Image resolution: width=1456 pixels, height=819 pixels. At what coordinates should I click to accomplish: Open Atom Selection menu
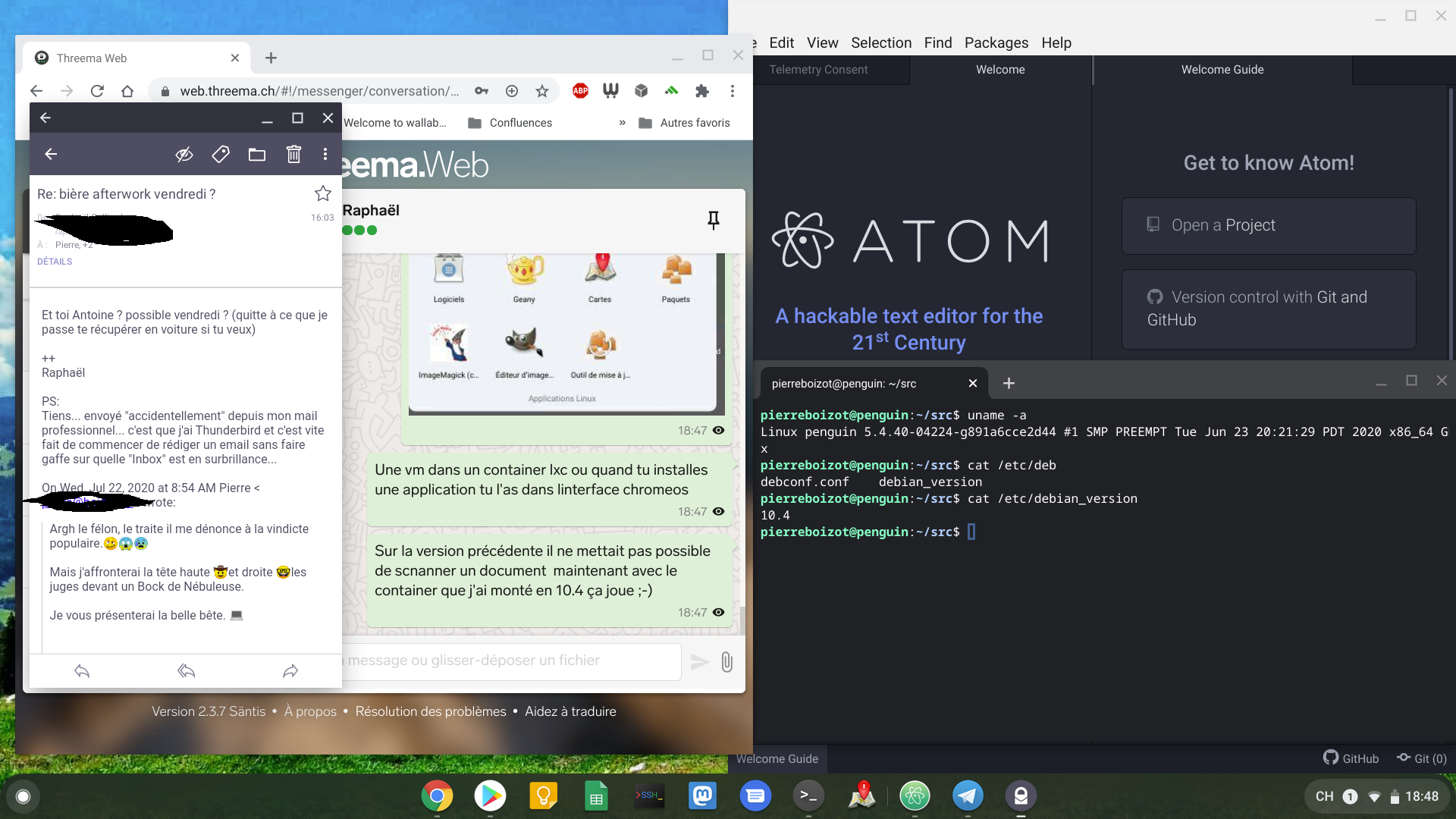[881, 43]
